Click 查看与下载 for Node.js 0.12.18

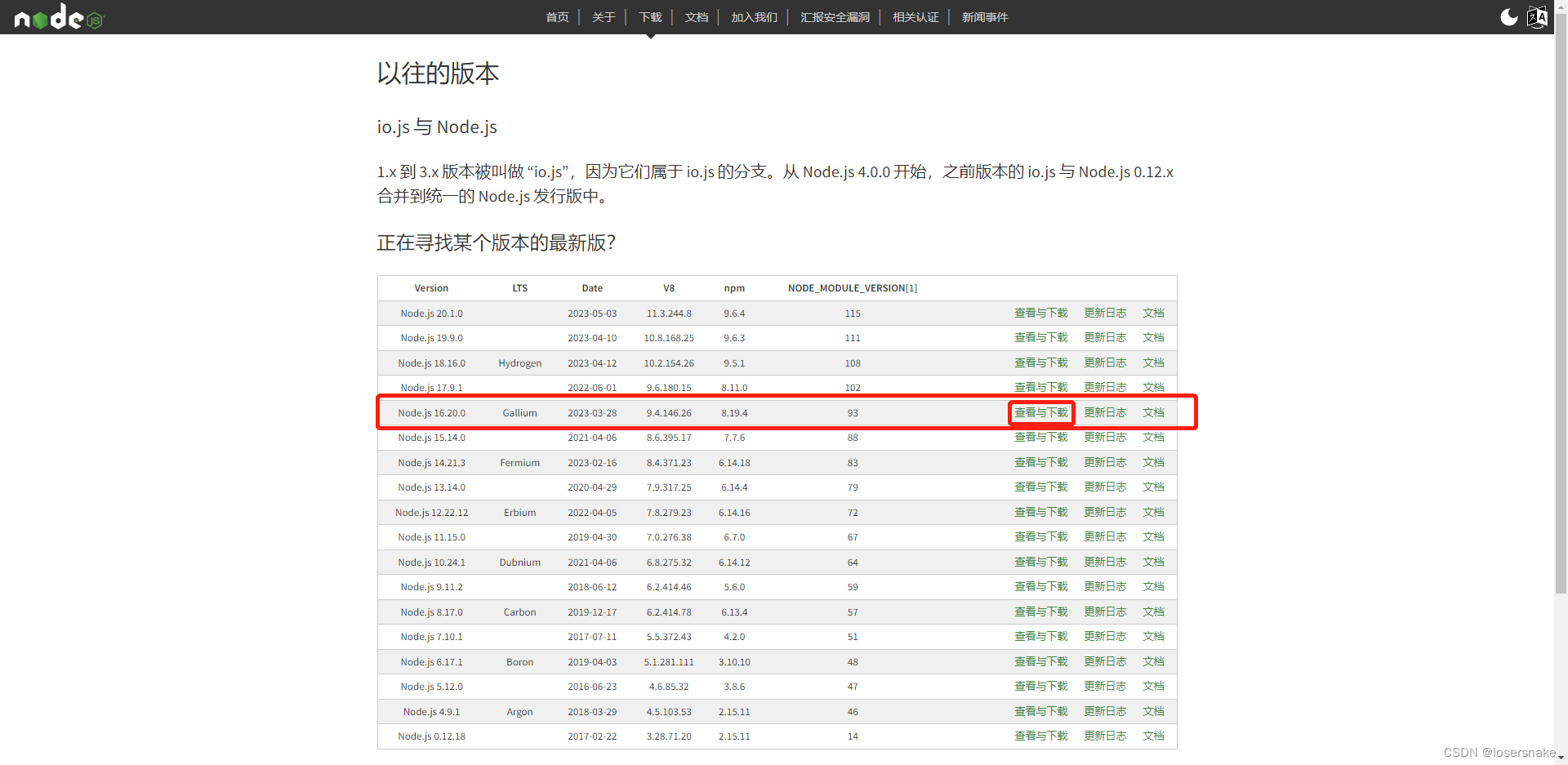pyautogui.click(x=1041, y=736)
